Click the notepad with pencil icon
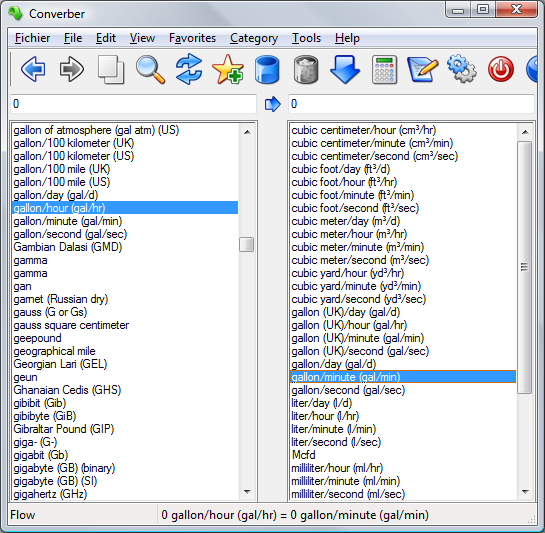 coord(423,70)
